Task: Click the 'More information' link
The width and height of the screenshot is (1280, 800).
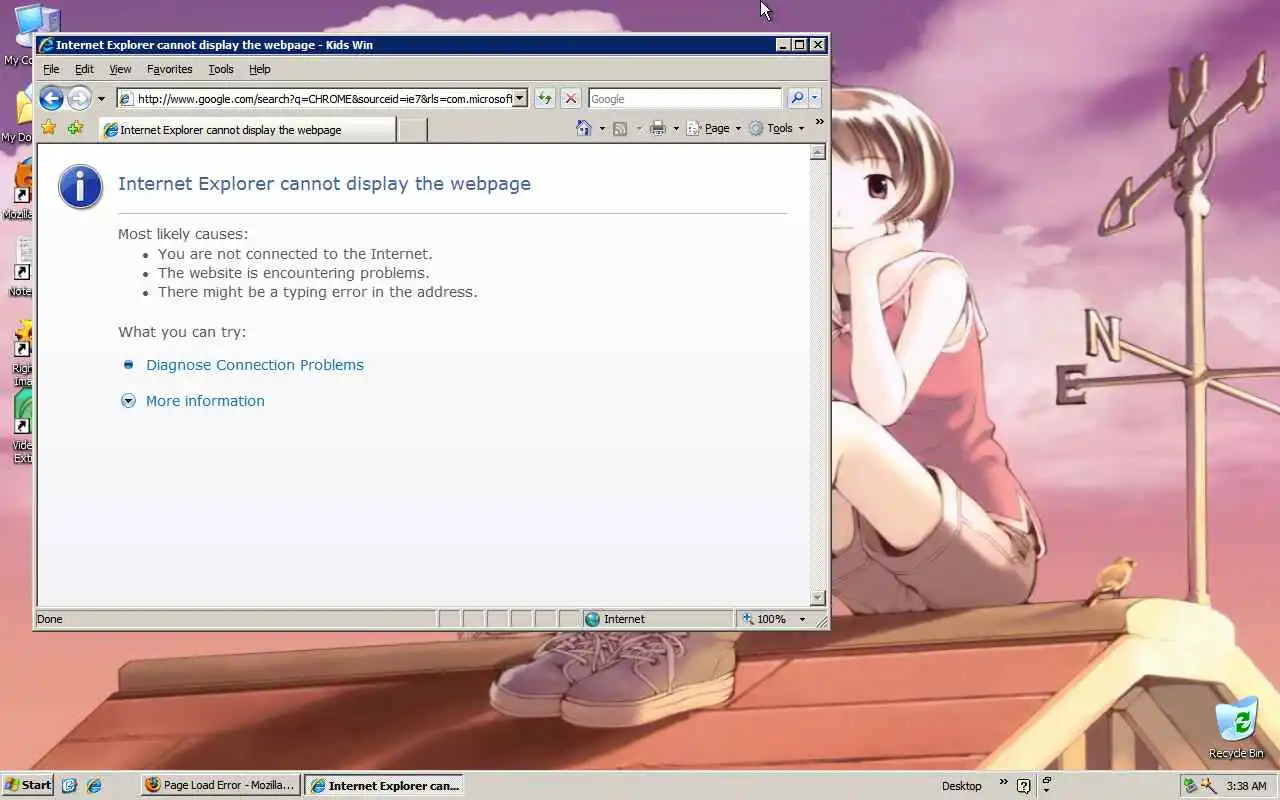Action: coord(205,401)
